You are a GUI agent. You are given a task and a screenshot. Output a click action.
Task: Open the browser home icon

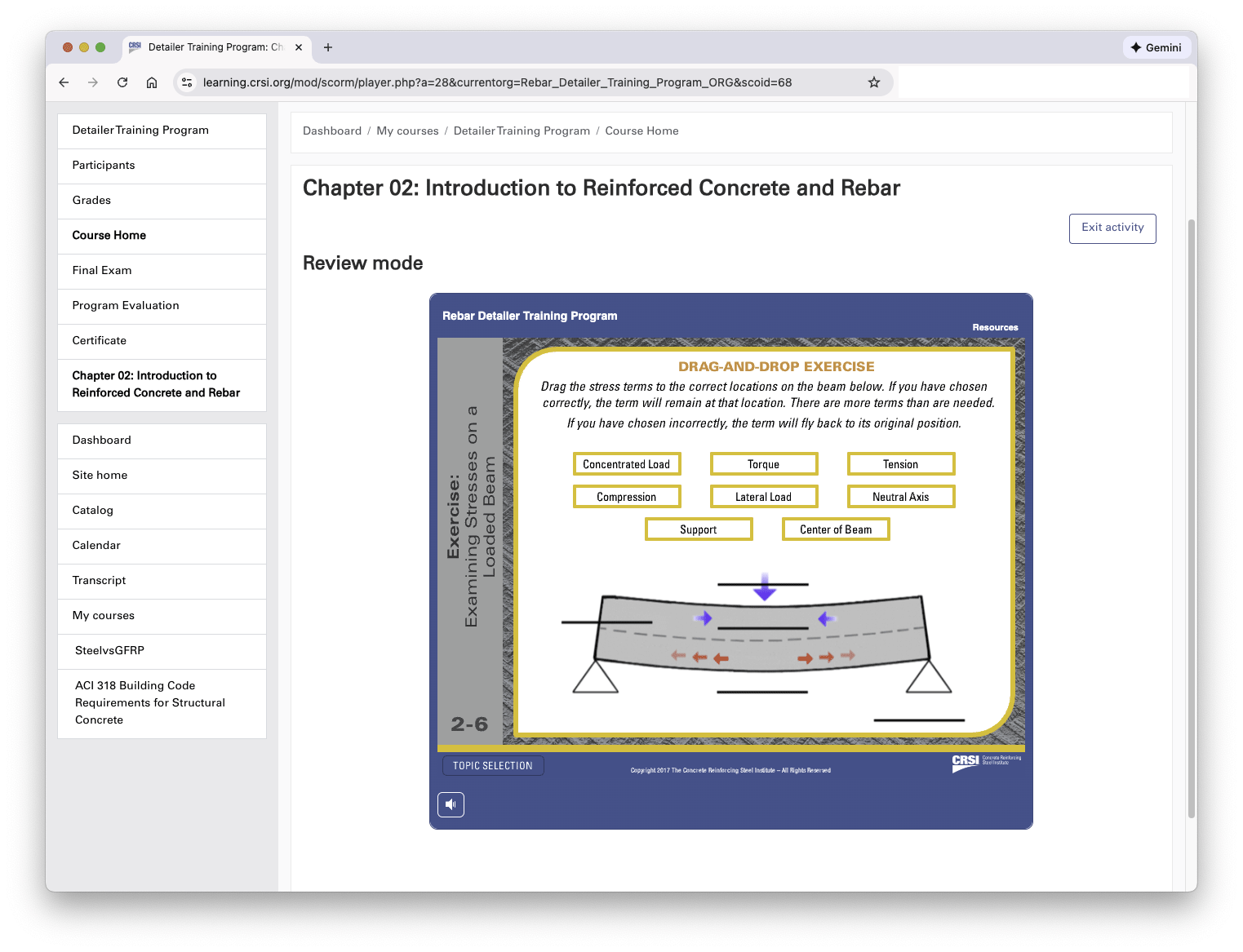(x=152, y=82)
